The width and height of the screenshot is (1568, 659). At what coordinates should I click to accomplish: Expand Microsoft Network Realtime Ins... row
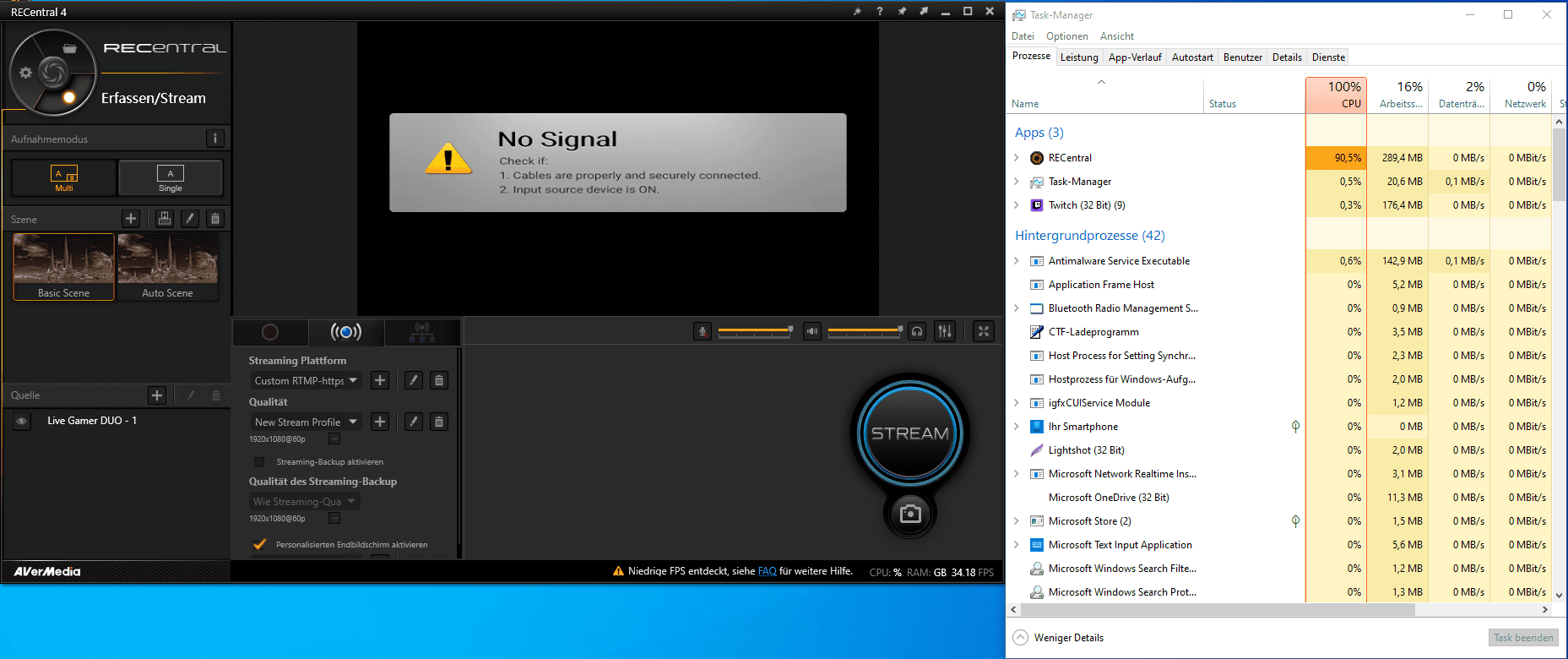(1017, 474)
